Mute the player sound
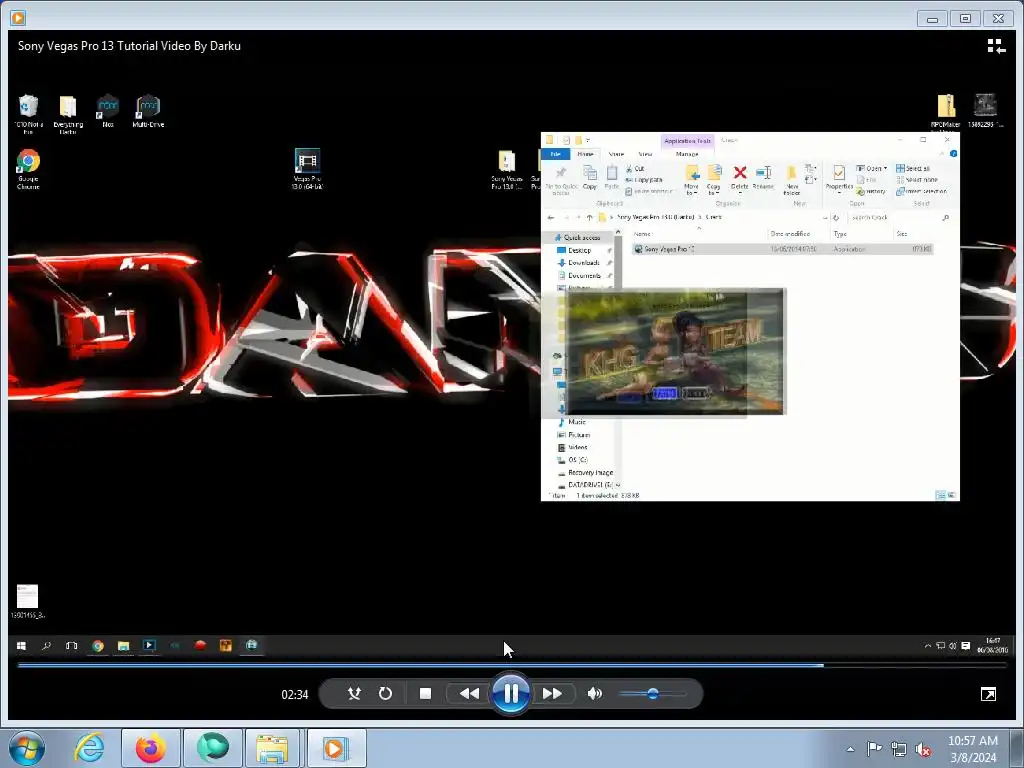The image size is (1024, 768). (594, 694)
